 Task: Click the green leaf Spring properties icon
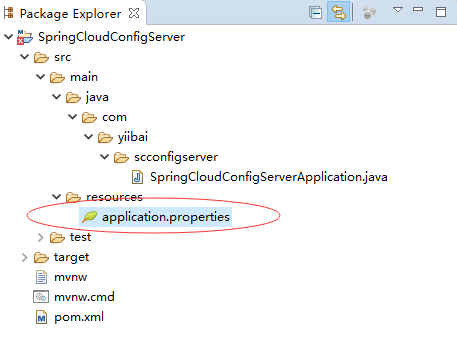click(89, 217)
